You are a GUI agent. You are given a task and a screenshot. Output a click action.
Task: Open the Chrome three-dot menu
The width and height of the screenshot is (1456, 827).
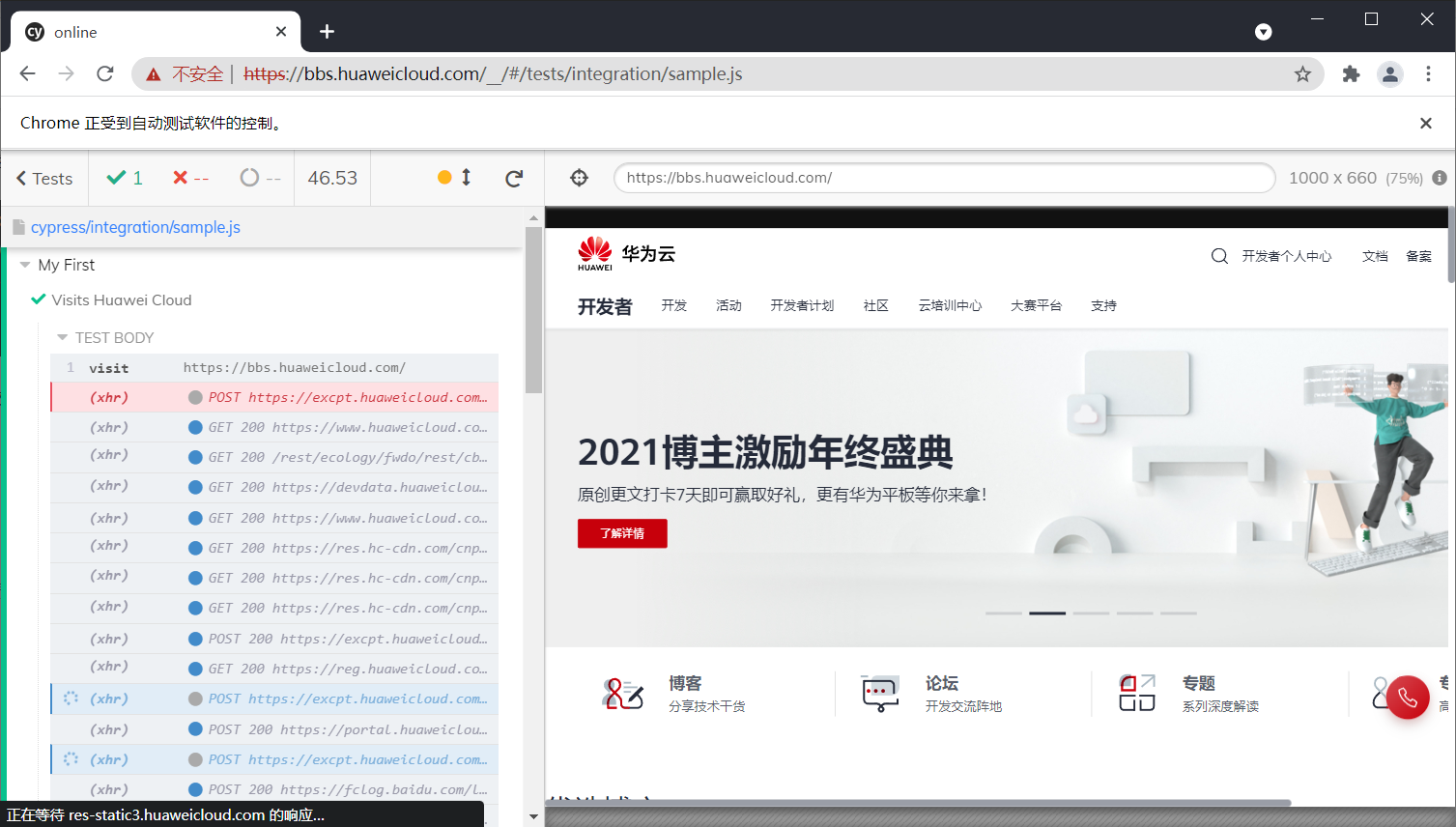1428,74
